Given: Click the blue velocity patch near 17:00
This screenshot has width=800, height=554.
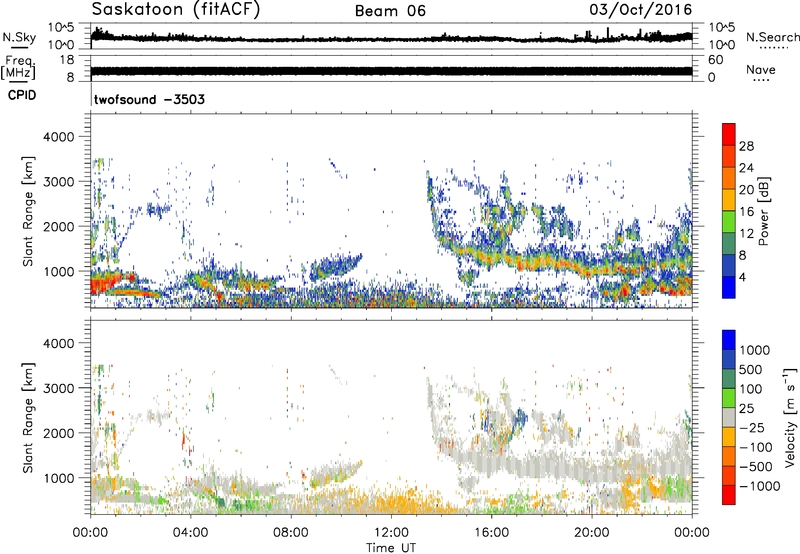Looking at the screenshot, I should pyautogui.click(x=520, y=417).
